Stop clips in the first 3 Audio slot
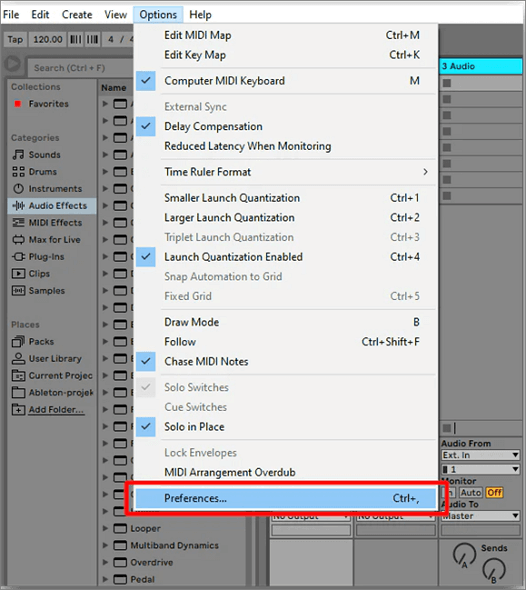Viewport: 526px width, 590px height. point(447,83)
